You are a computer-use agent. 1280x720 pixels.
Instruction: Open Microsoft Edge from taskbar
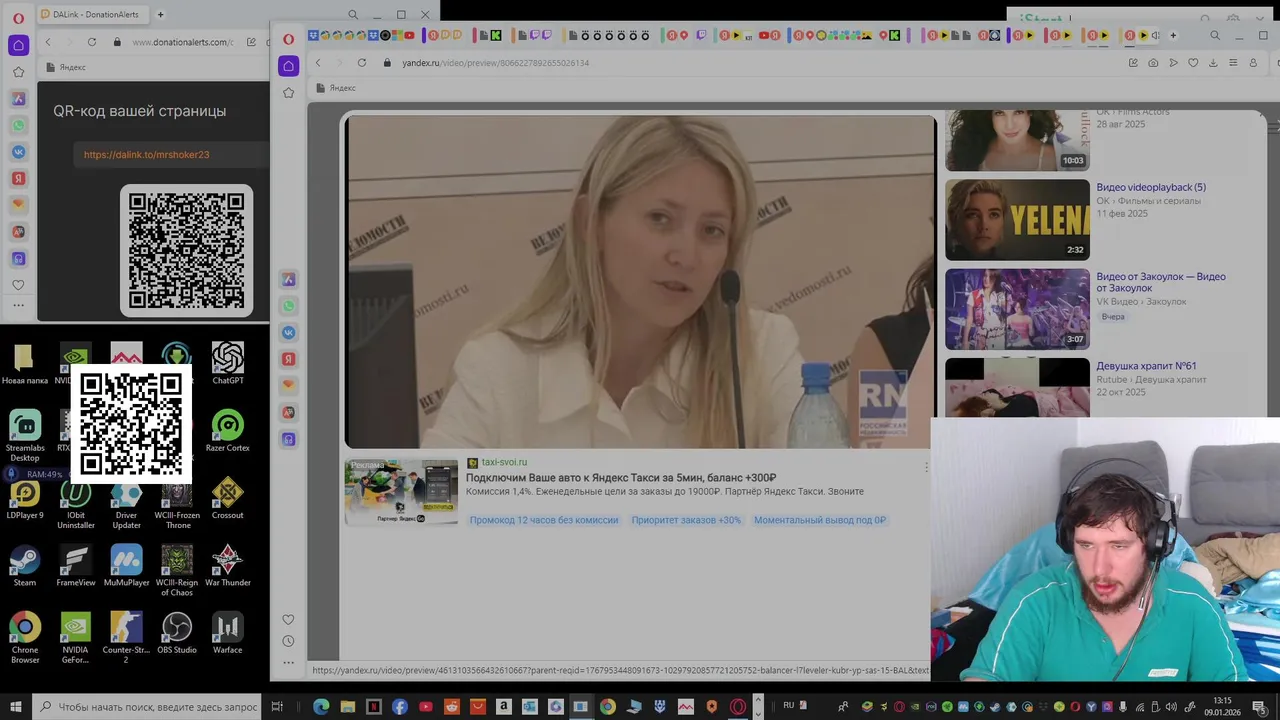[321, 706]
